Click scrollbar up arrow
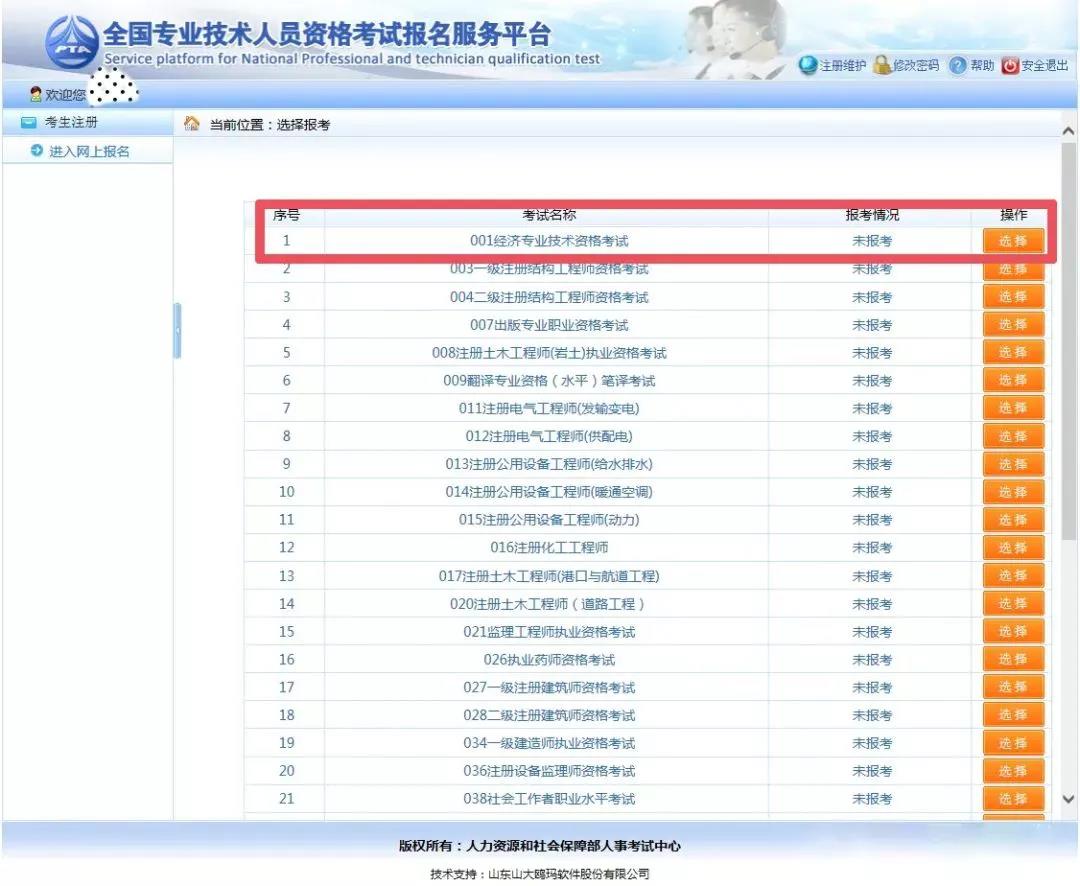Screen dimensions: 1080x886 (1068, 130)
